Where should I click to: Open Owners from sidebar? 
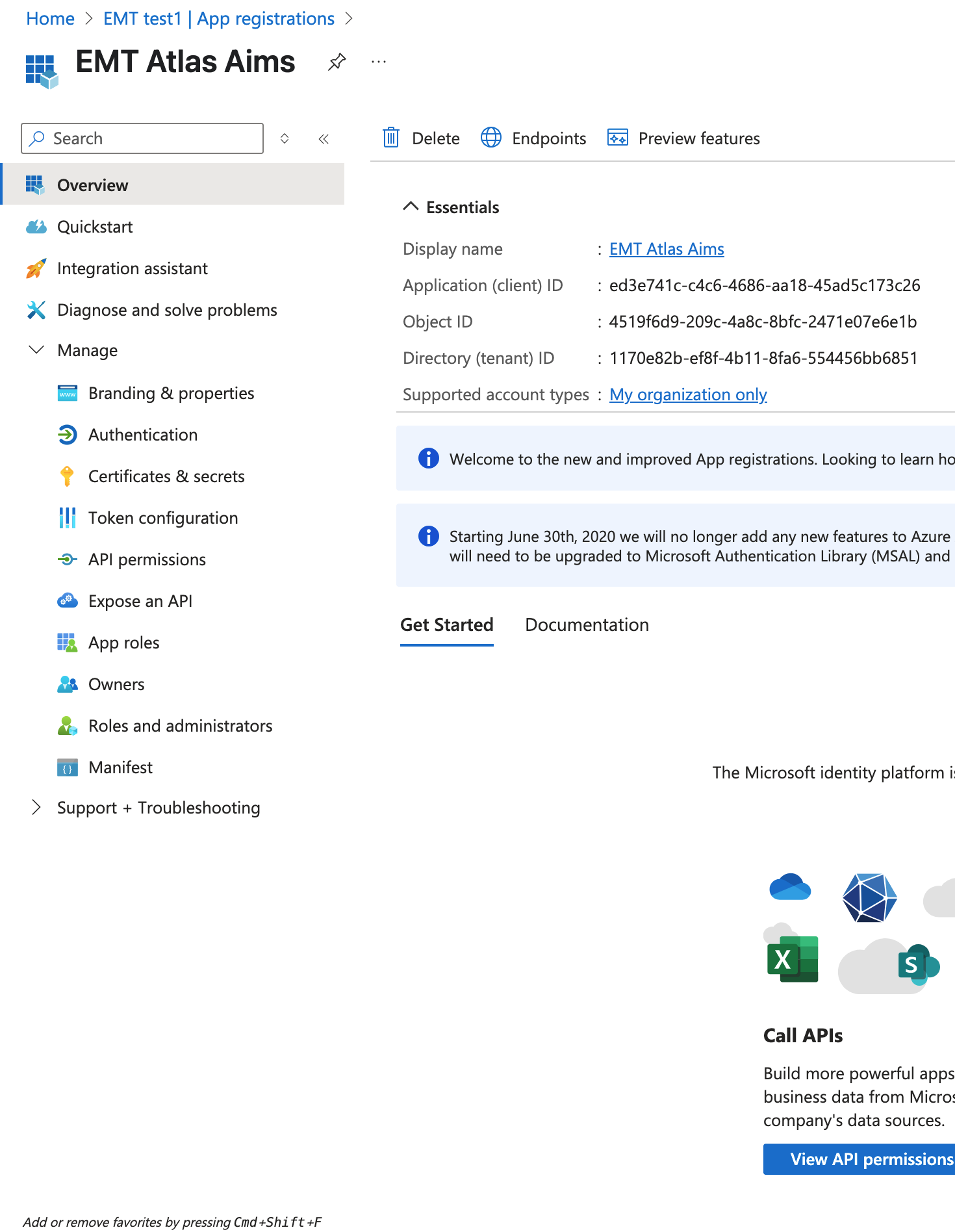coord(116,684)
